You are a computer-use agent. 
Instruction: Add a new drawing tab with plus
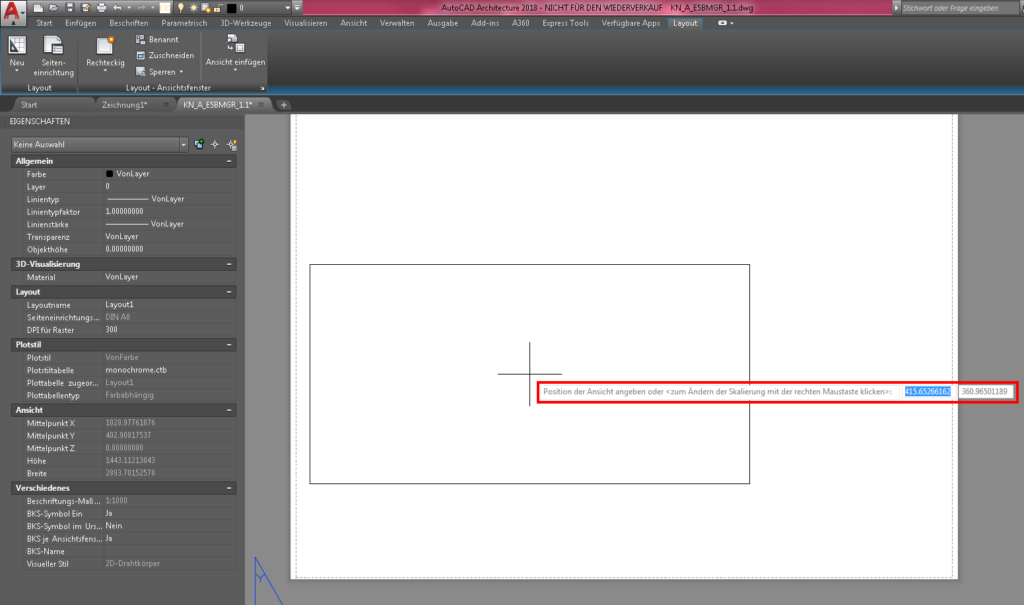click(x=283, y=105)
